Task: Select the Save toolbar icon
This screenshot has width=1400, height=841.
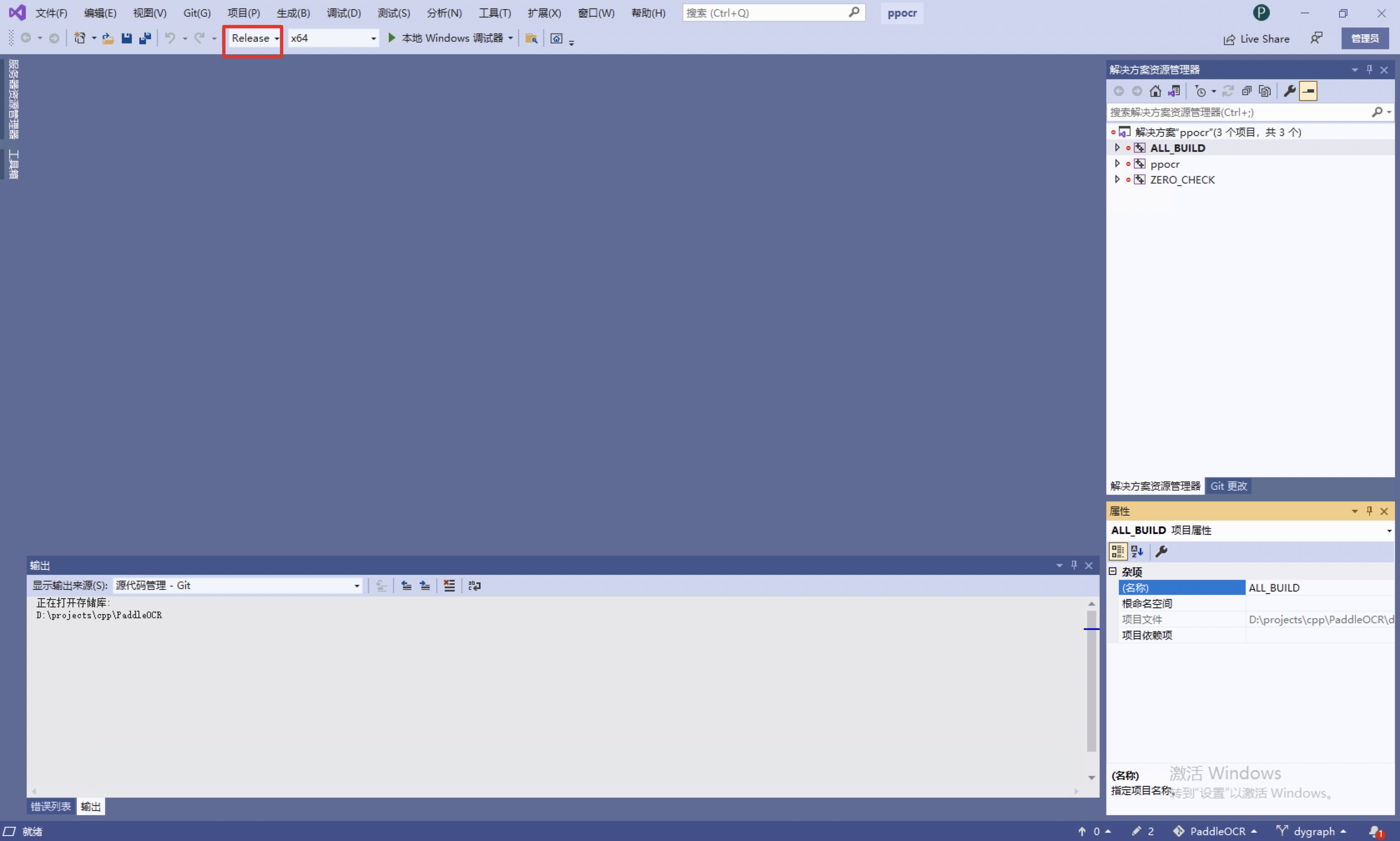Action: [127, 38]
